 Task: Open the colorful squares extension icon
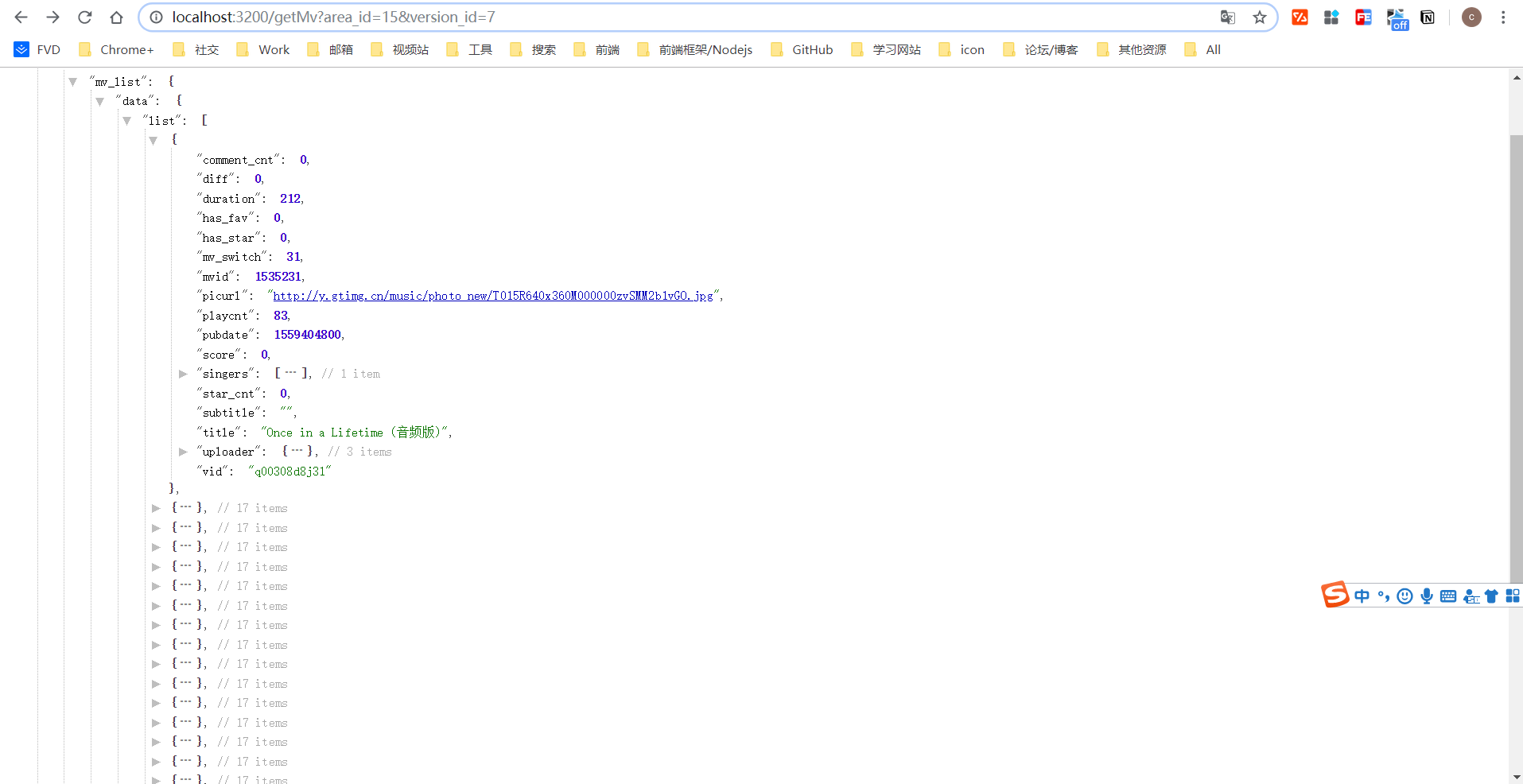point(1331,17)
